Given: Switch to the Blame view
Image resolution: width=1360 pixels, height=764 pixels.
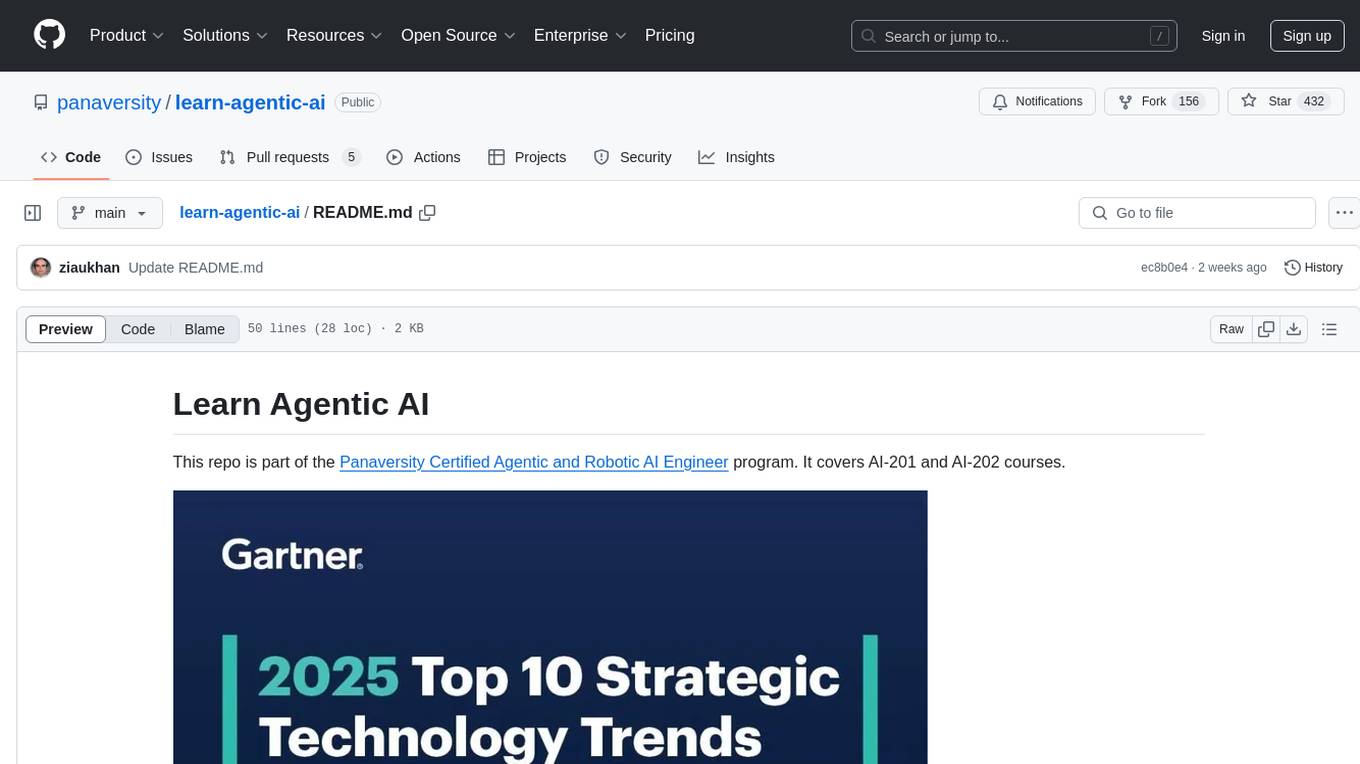Looking at the screenshot, I should pyautogui.click(x=204, y=329).
